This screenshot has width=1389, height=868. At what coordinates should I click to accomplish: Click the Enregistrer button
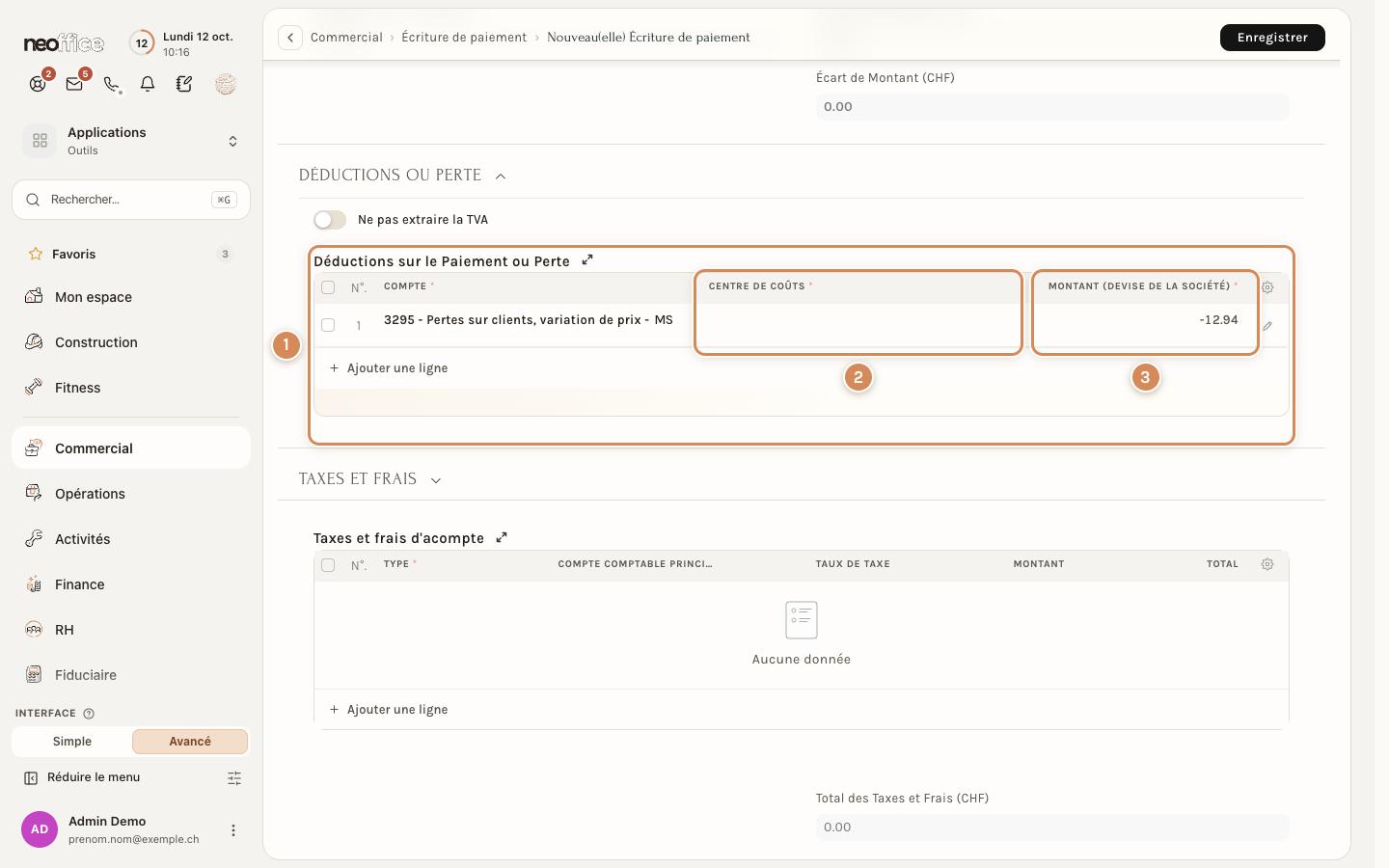tap(1272, 38)
